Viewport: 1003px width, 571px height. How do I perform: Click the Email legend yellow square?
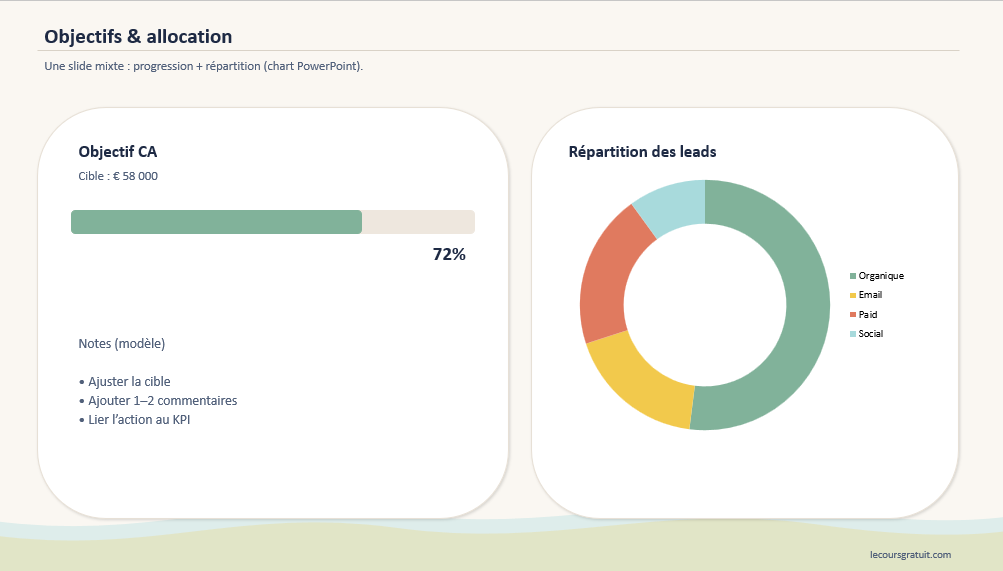(853, 295)
